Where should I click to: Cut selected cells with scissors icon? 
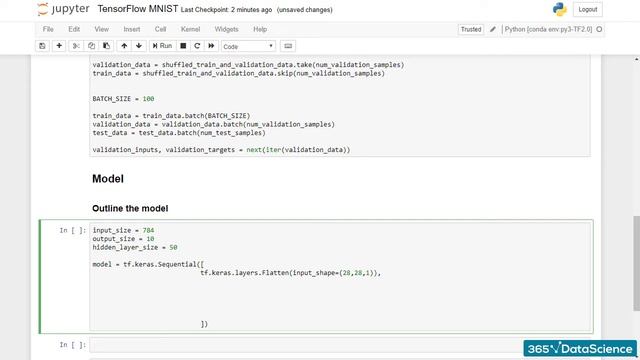[76, 46]
